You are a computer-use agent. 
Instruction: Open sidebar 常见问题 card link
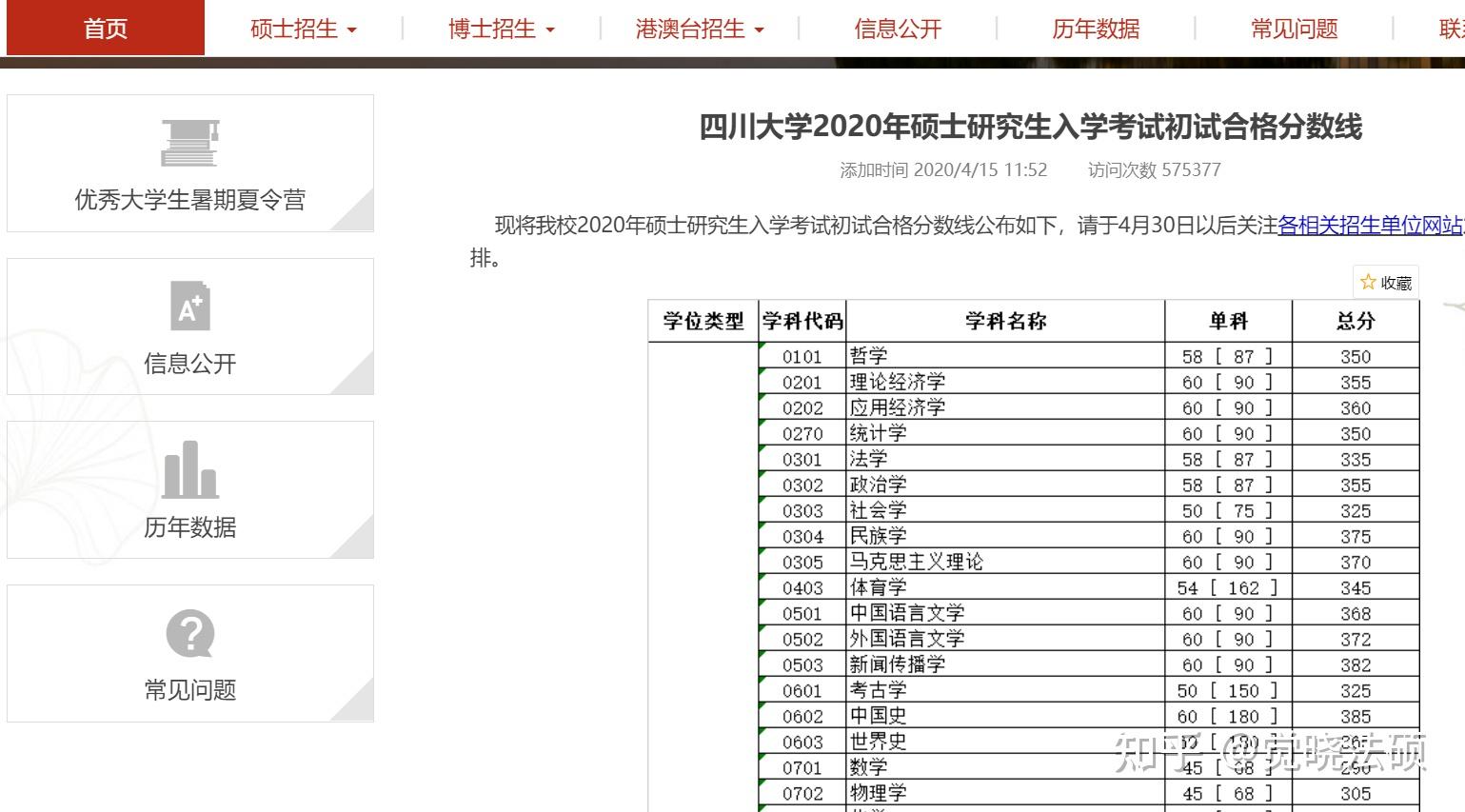(x=190, y=690)
